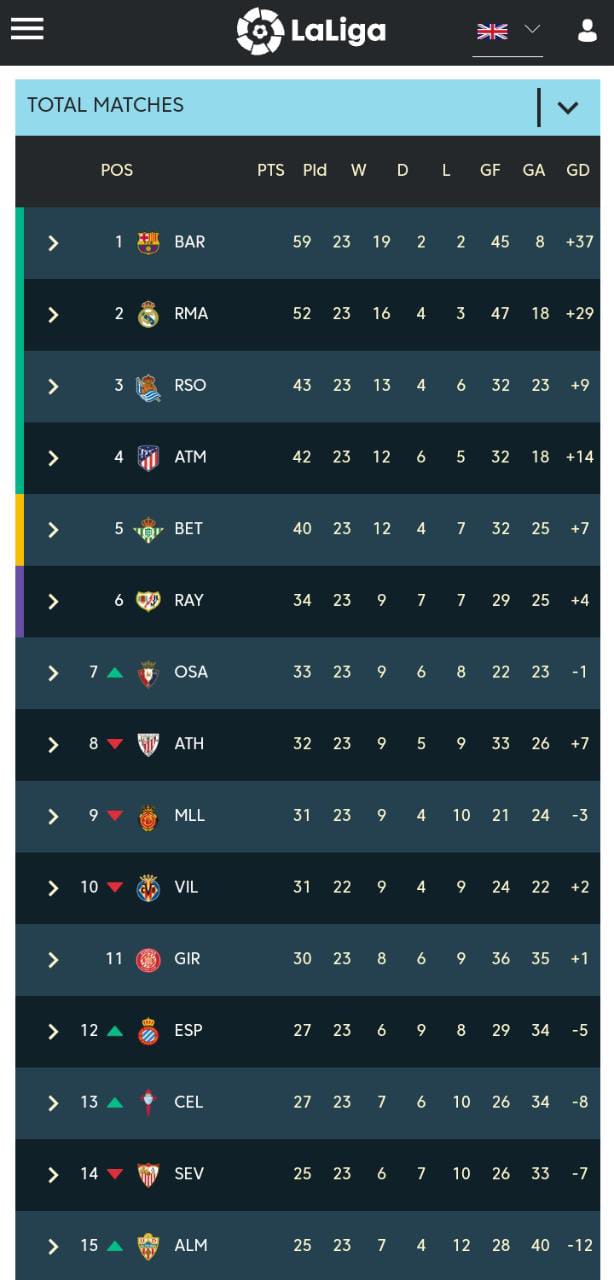Click the Real Sociedad crest
This screenshot has width=614, height=1280.
point(148,386)
